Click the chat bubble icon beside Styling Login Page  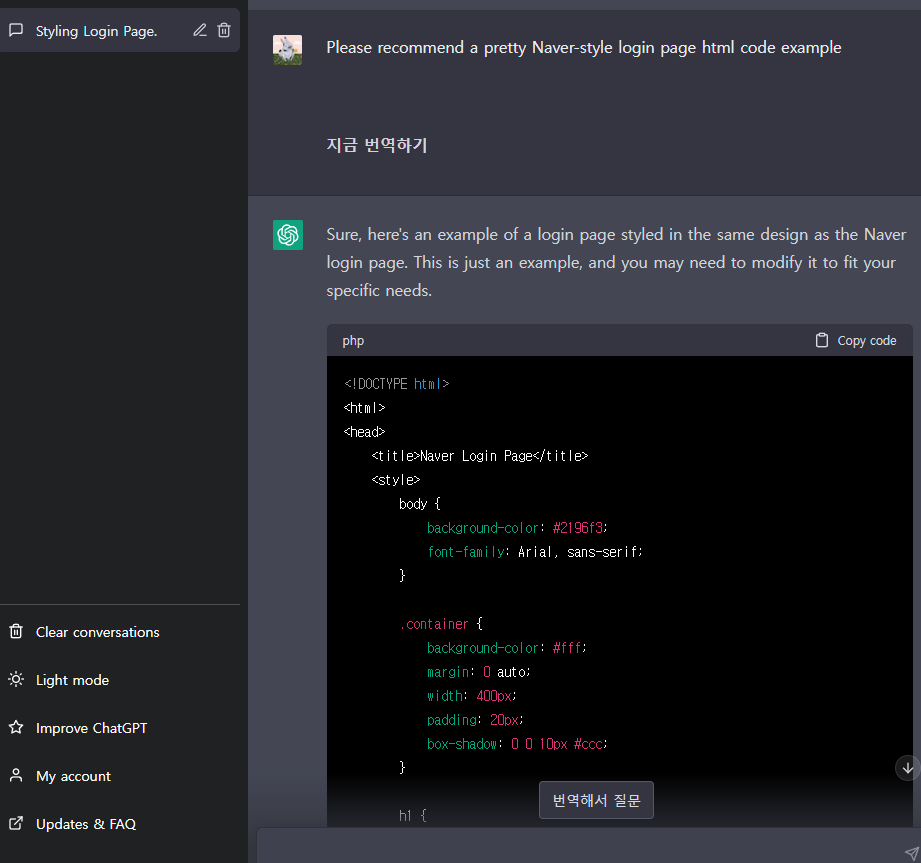pyautogui.click(x=16, y=30)
